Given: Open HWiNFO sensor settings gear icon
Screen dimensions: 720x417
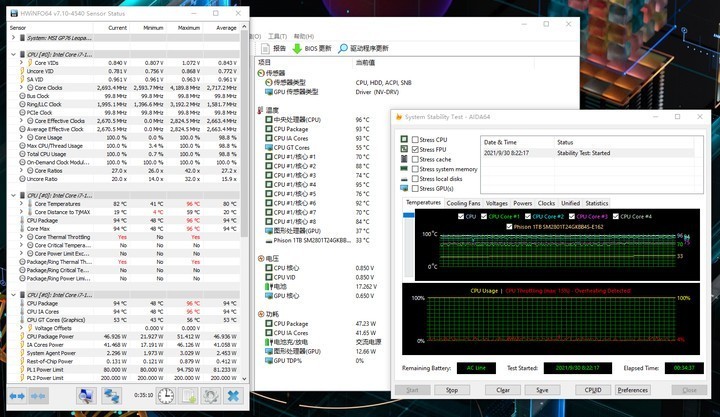Looking at the screenshot, I should tap(210, 396).
